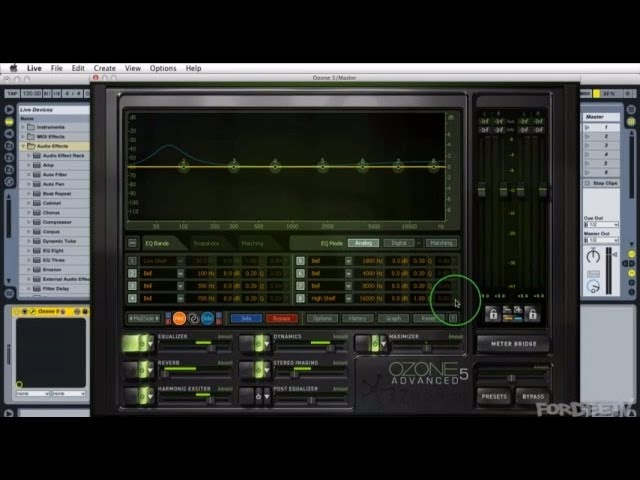Viewport: 640px width, 480px height.
Task: Click the red Bypass button in EQ module
Action: (282, 318)
